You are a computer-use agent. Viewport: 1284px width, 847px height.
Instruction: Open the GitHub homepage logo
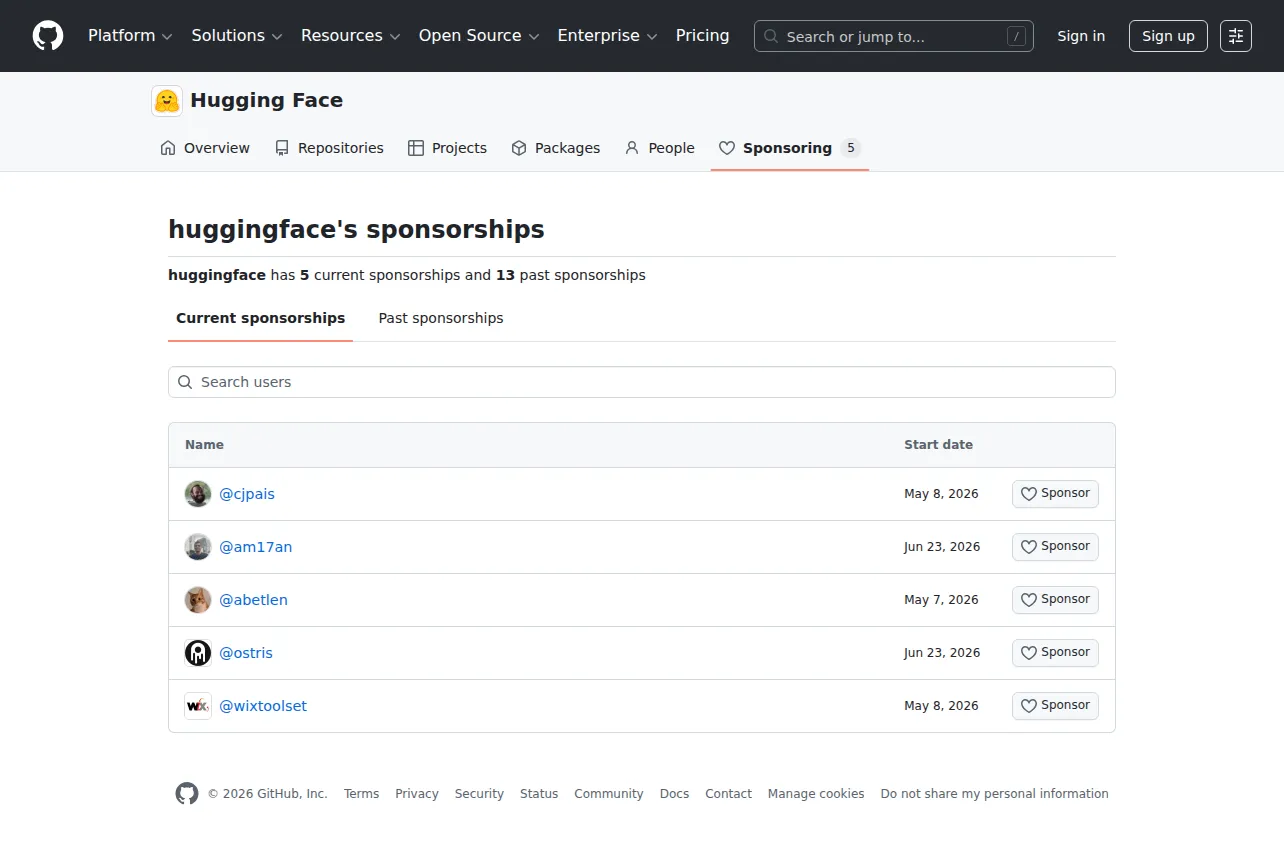click(x=48, y=36)
